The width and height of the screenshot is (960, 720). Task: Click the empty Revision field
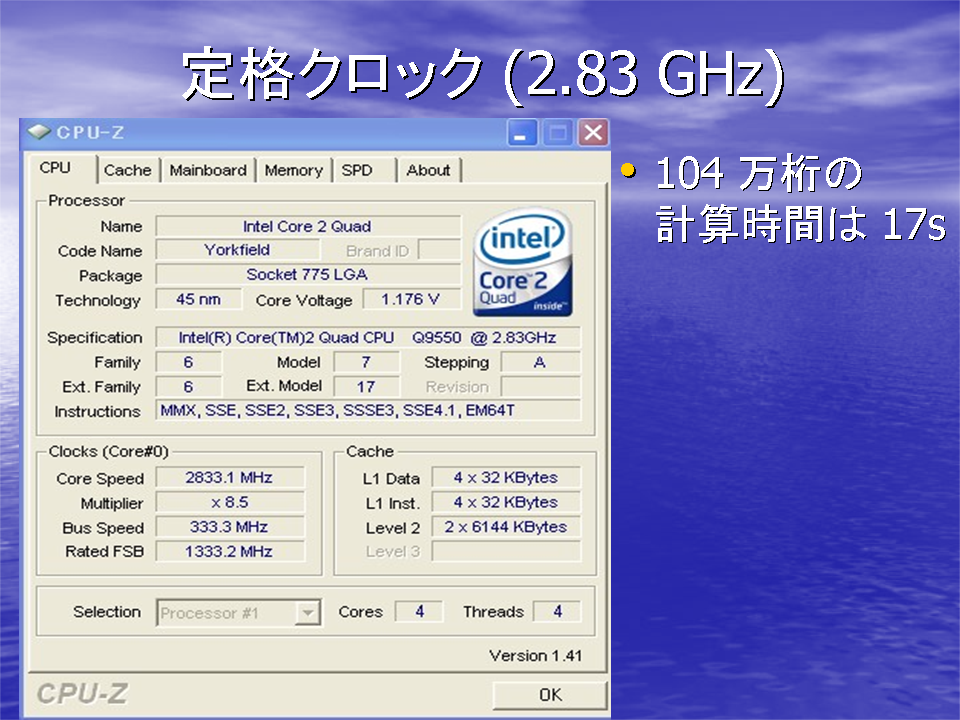pyautogui.click(x=541, y=387)
